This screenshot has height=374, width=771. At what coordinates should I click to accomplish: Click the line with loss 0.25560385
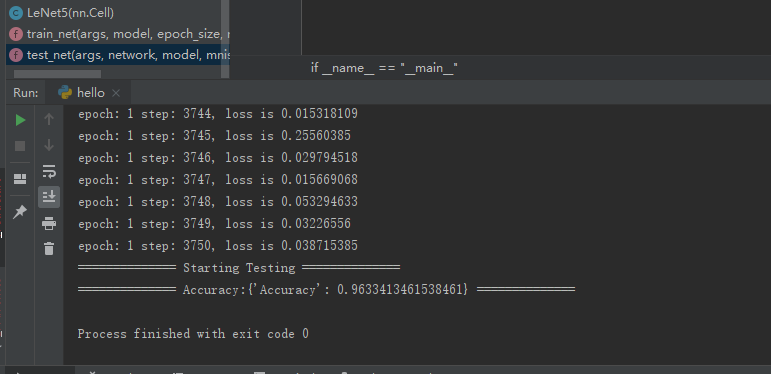tap(214, 136)
